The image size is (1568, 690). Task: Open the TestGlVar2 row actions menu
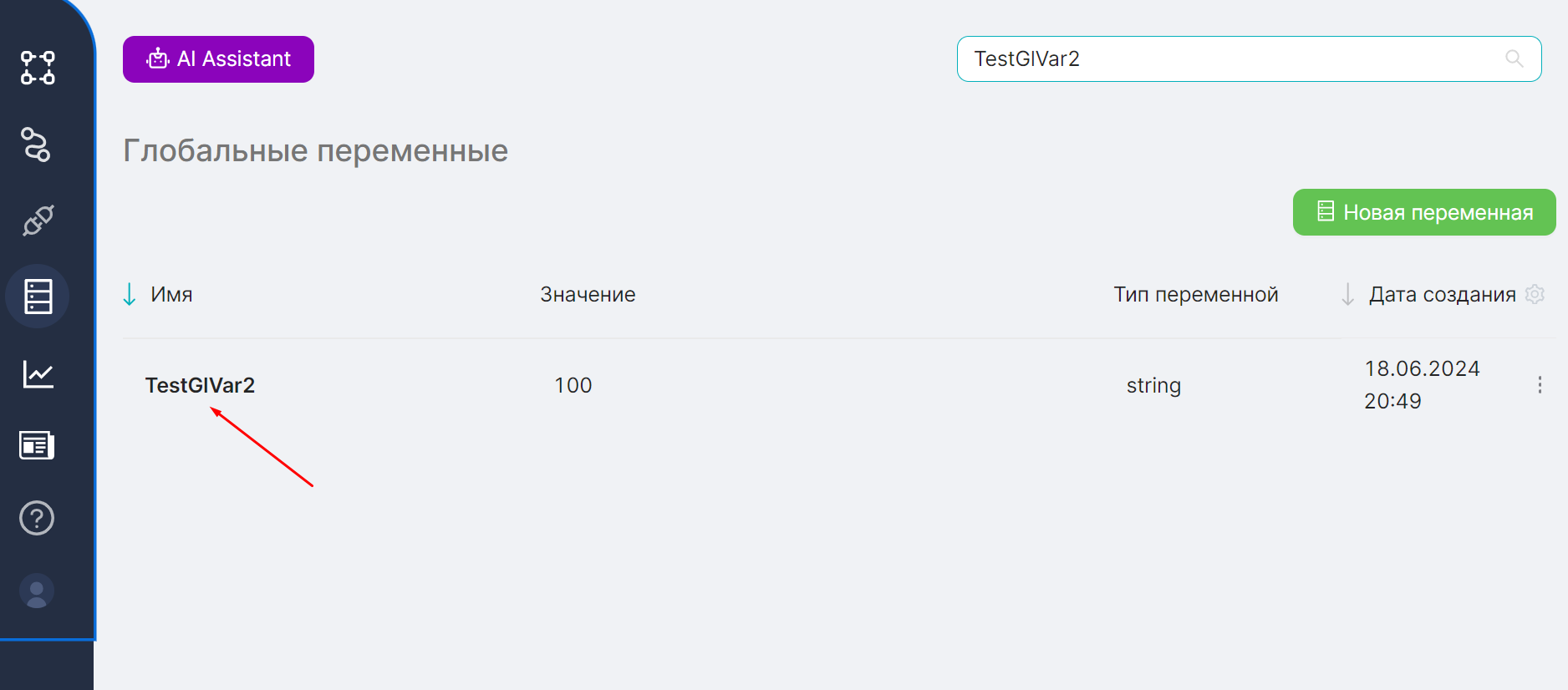point(1540,385)
